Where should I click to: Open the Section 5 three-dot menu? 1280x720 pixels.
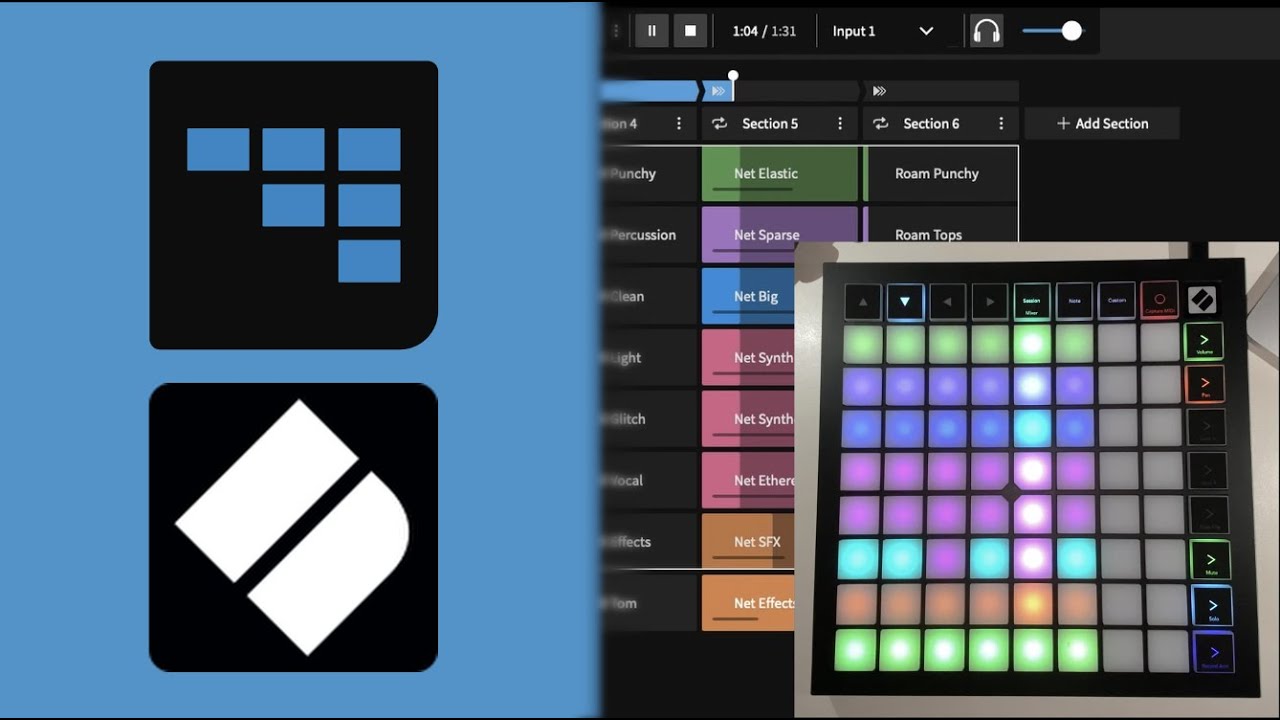[840, 124]
